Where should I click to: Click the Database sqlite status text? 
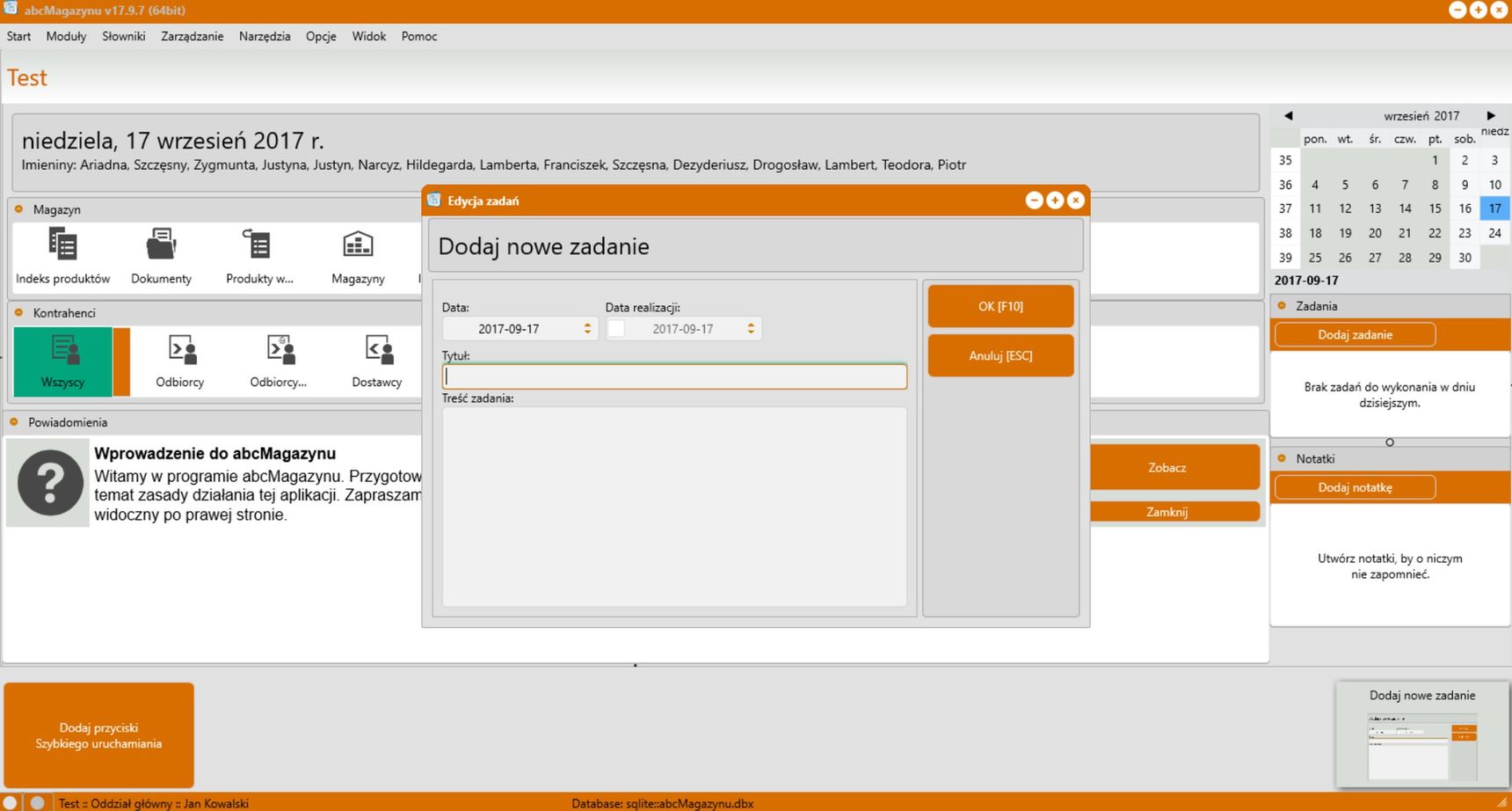coord(662,803)
